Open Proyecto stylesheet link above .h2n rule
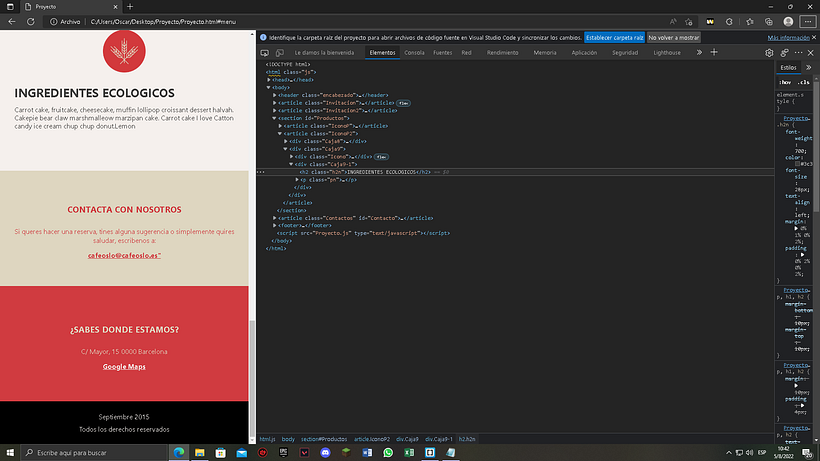This screenshot has height=461, width=820. (796, 118)
